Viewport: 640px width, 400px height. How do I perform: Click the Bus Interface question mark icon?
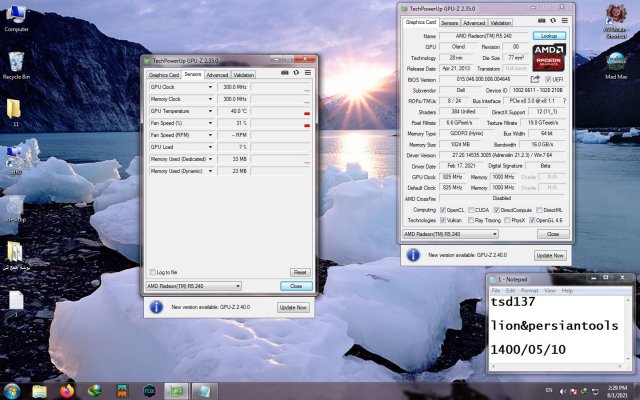tap(563, 101)
